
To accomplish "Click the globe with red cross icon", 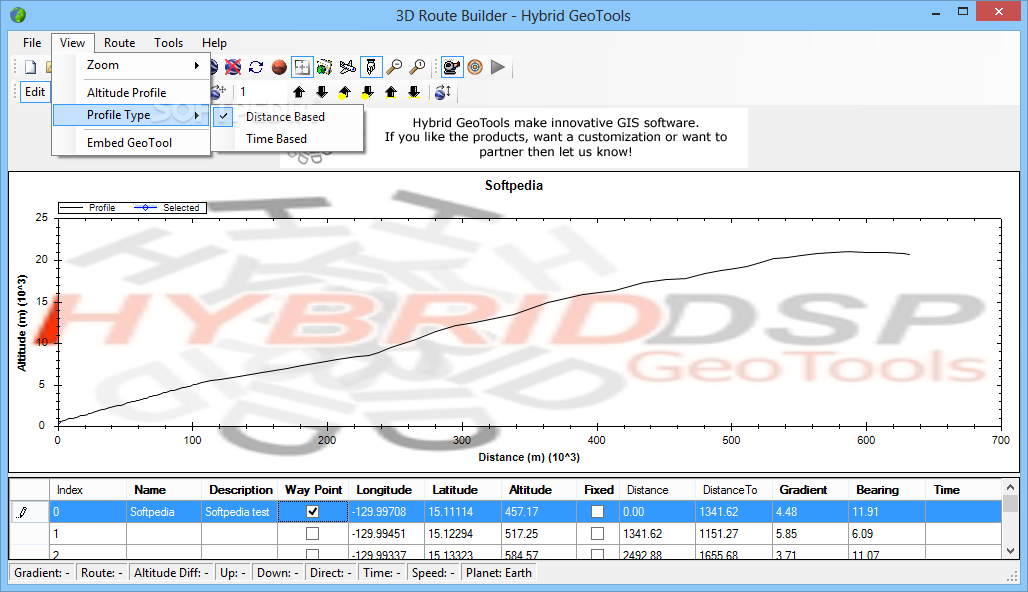I will (x=233, y=67).
